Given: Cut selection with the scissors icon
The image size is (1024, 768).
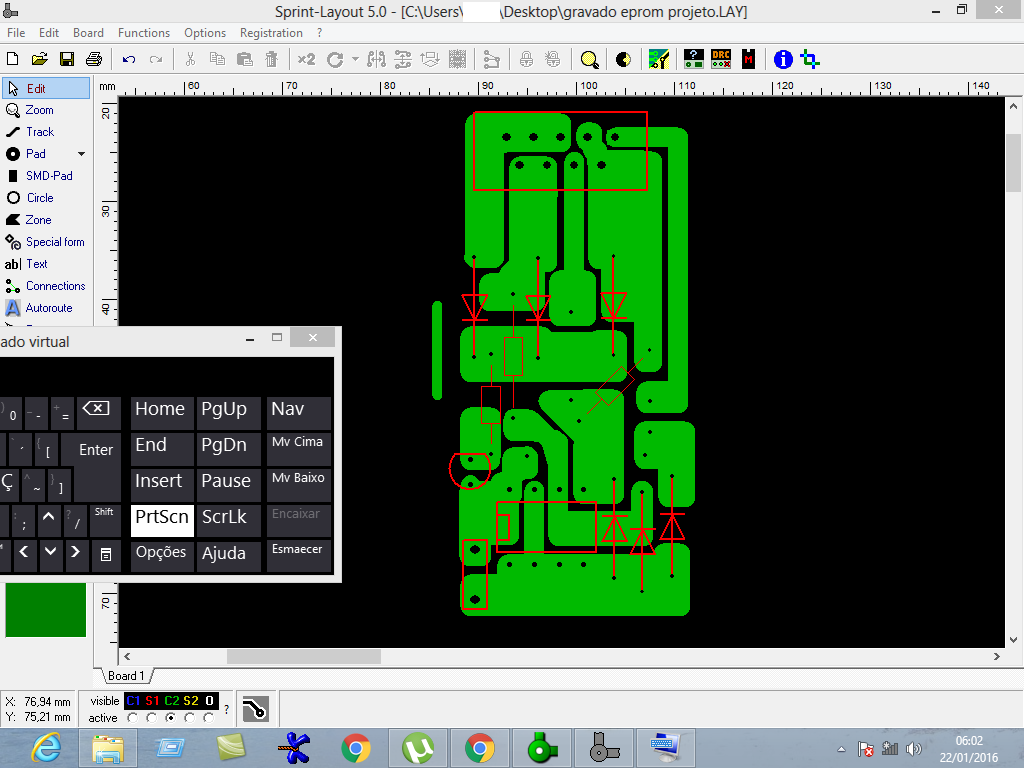Looking at the screenshot, I should (x=190, y=59).
